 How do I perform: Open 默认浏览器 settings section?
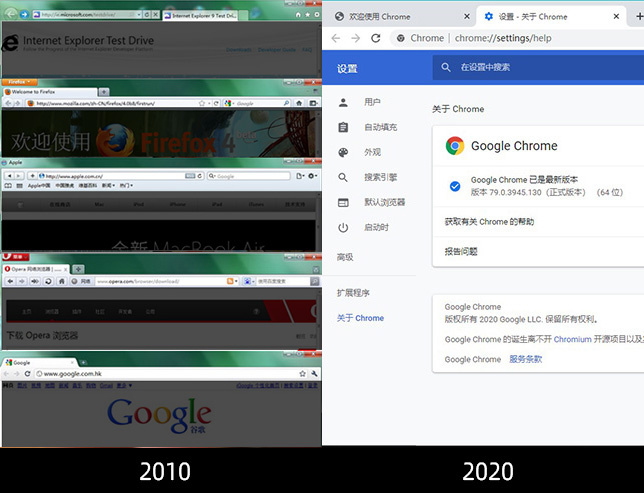click(384, 202)
